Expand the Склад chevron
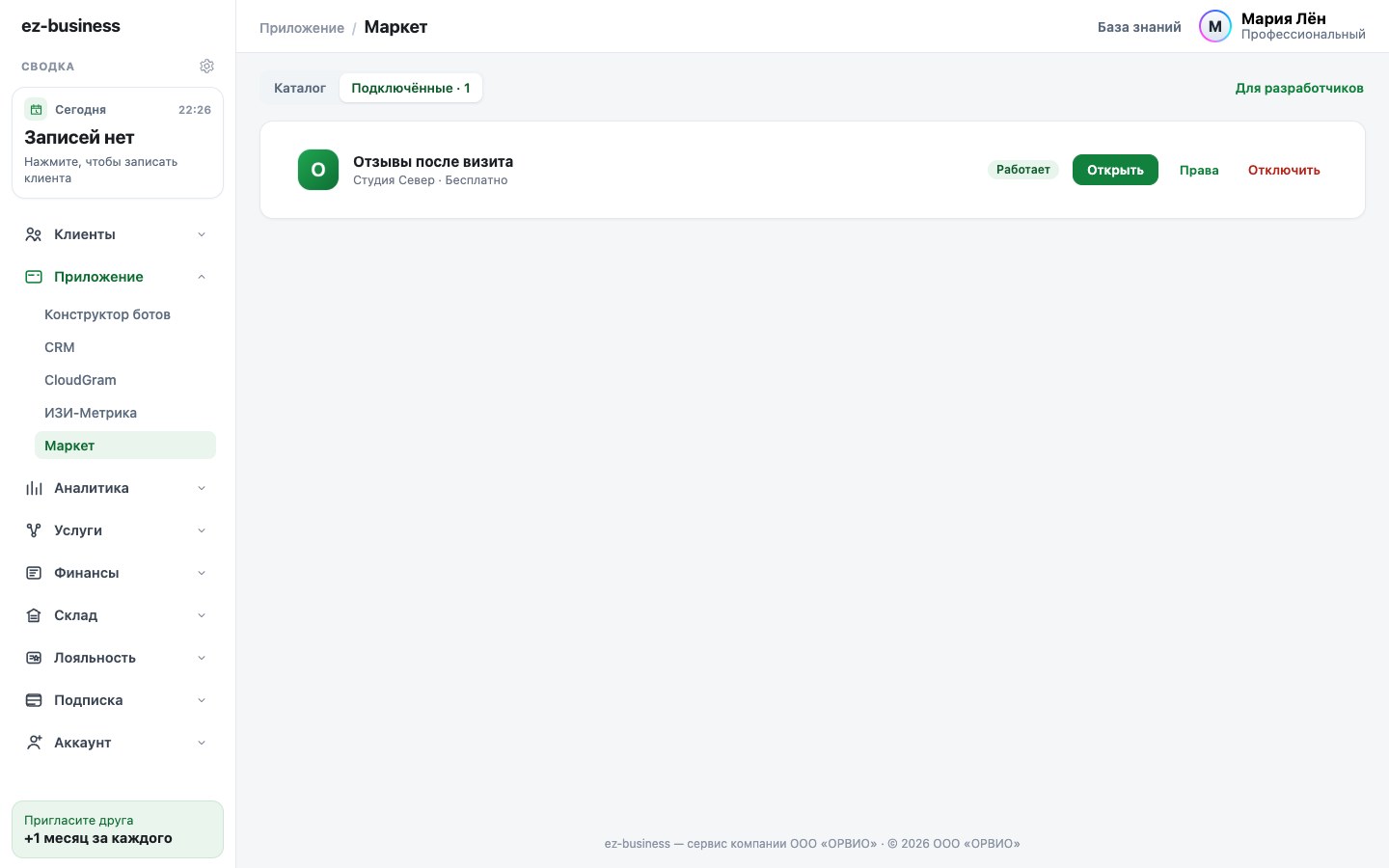 [202, 615]
